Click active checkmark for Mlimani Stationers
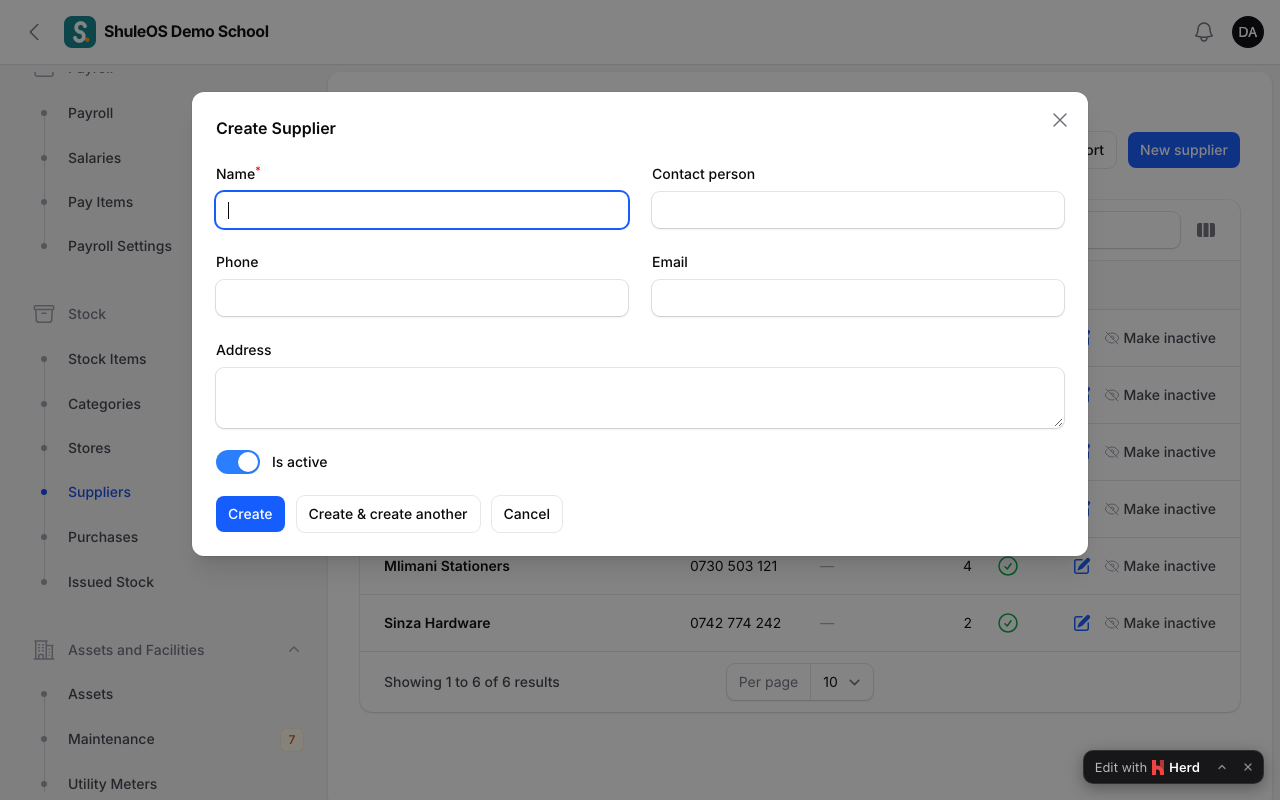 click(1008, 566)
